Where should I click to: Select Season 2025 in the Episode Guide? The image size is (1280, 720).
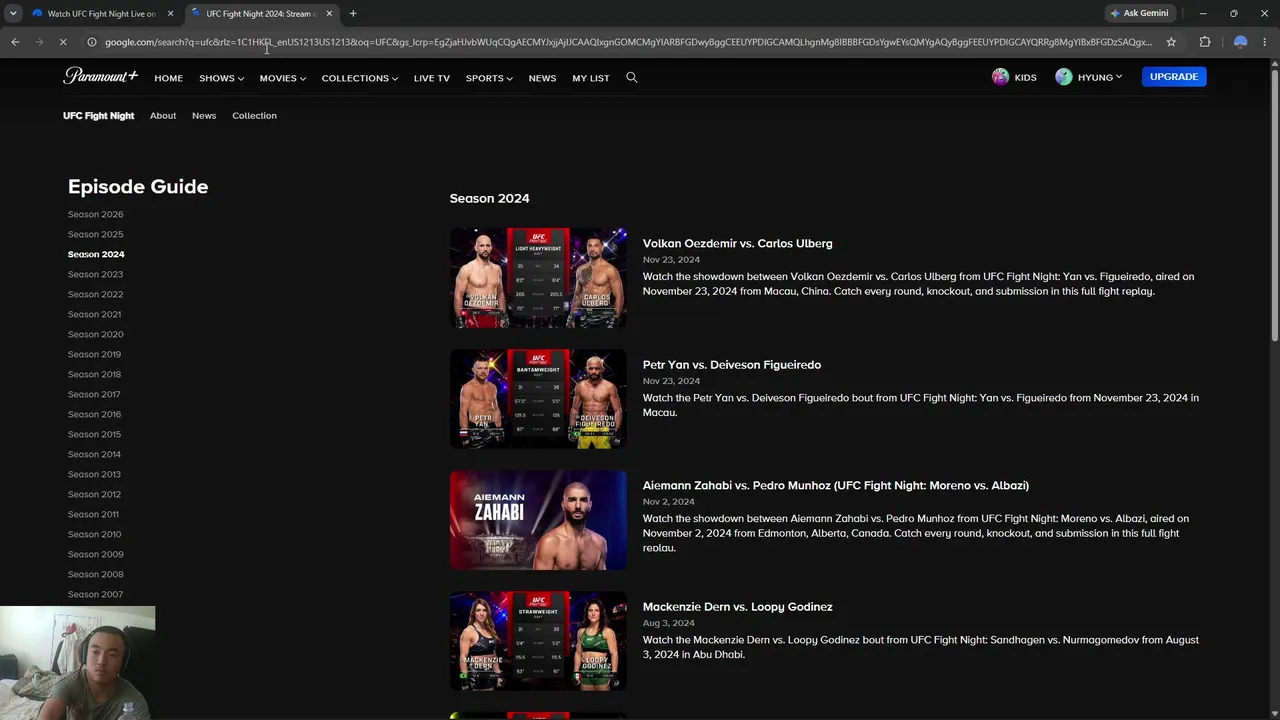point(96,234)
